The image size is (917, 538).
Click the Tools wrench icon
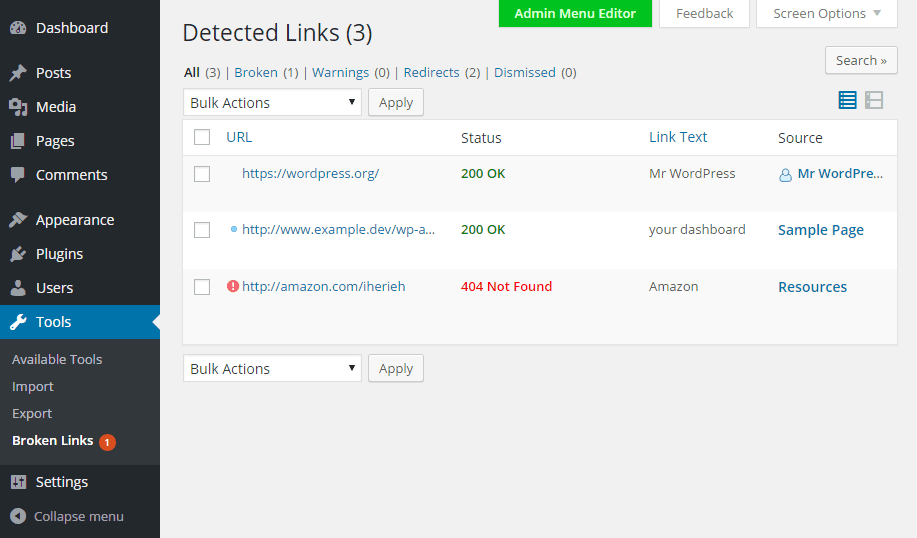[x=18, y=322]
